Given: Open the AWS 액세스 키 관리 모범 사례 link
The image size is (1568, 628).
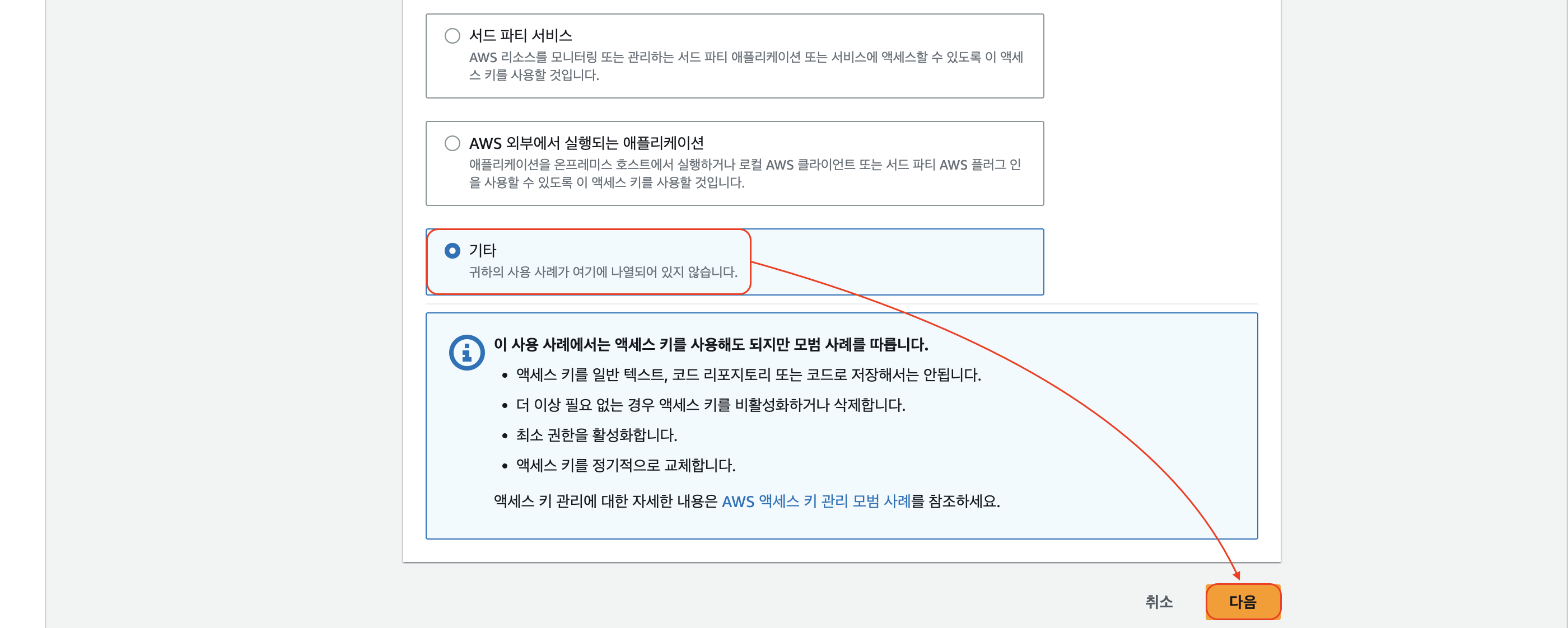Looking at the screenshot, I should point(815,501).
